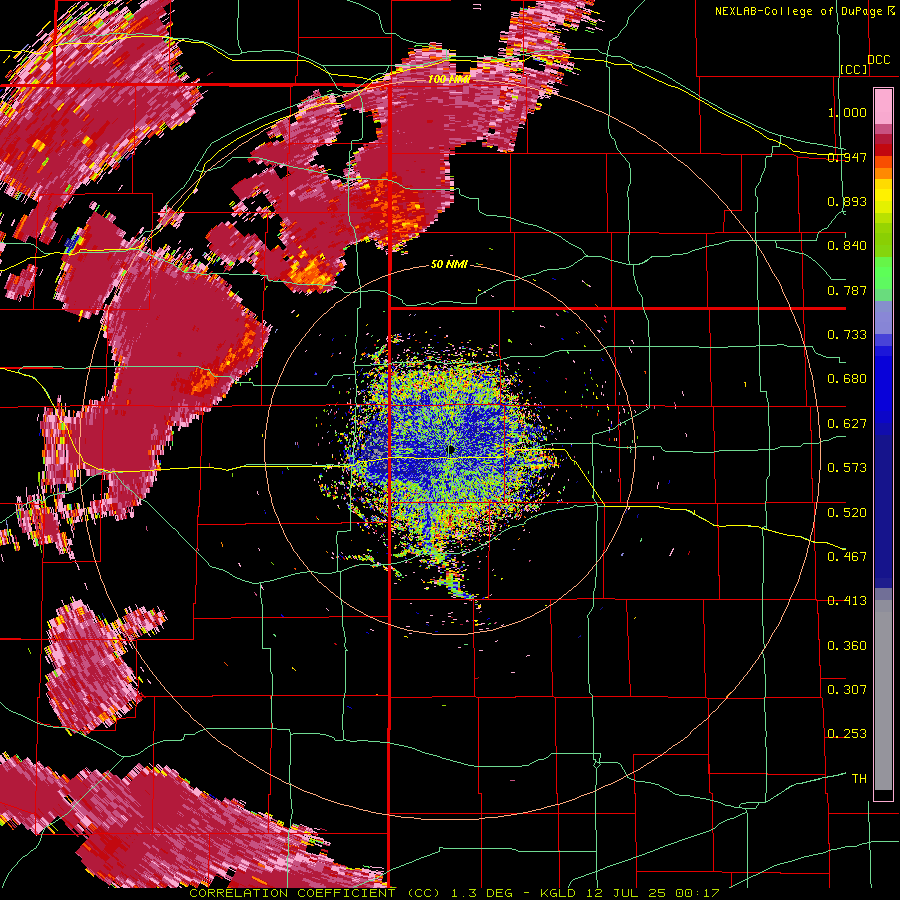The width and height of the screenshot is (900, 900).
Task: Click the 0.627 colorbar value
Action: tap(847, 424)
